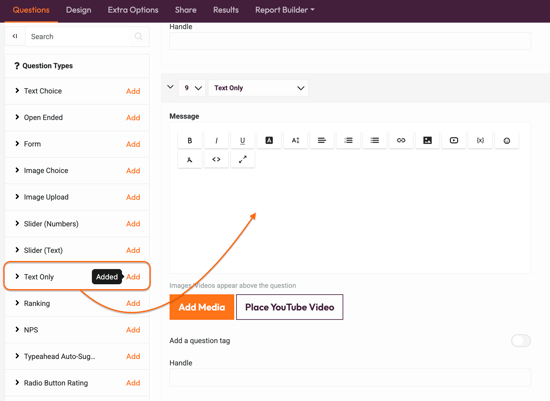550x401 pixels.
Task: Apply underline formatting in the message editor
Action: click(242, 140)
